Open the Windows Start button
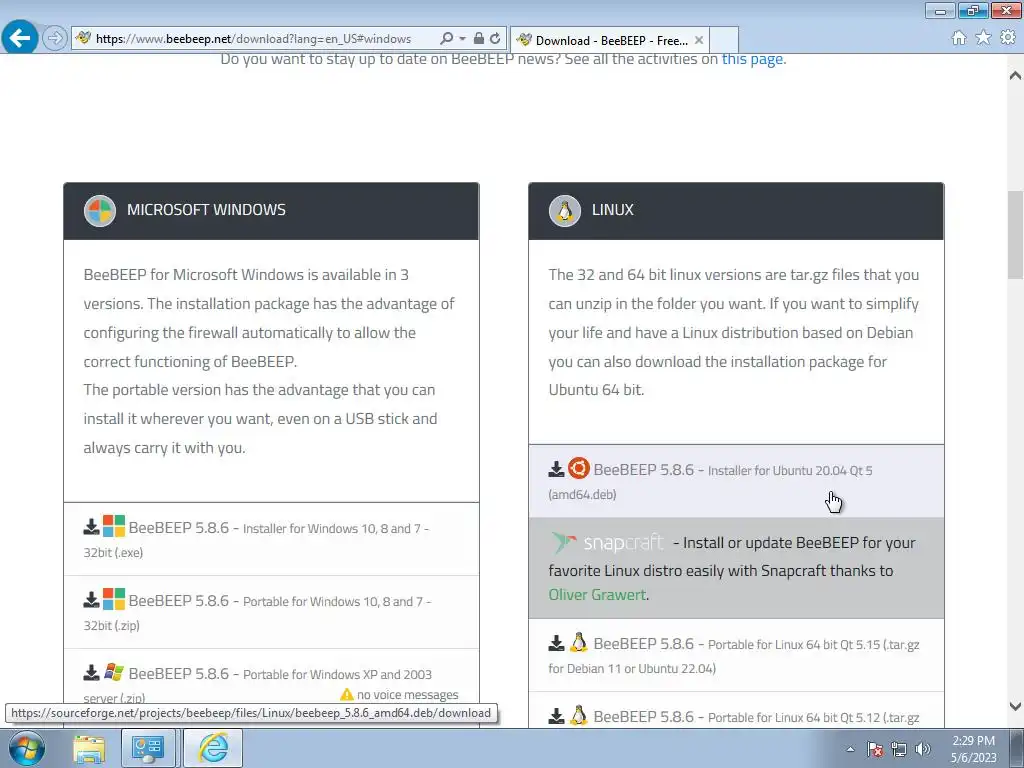The width and height of the screenshot is (1024, 768). (26, 748)
